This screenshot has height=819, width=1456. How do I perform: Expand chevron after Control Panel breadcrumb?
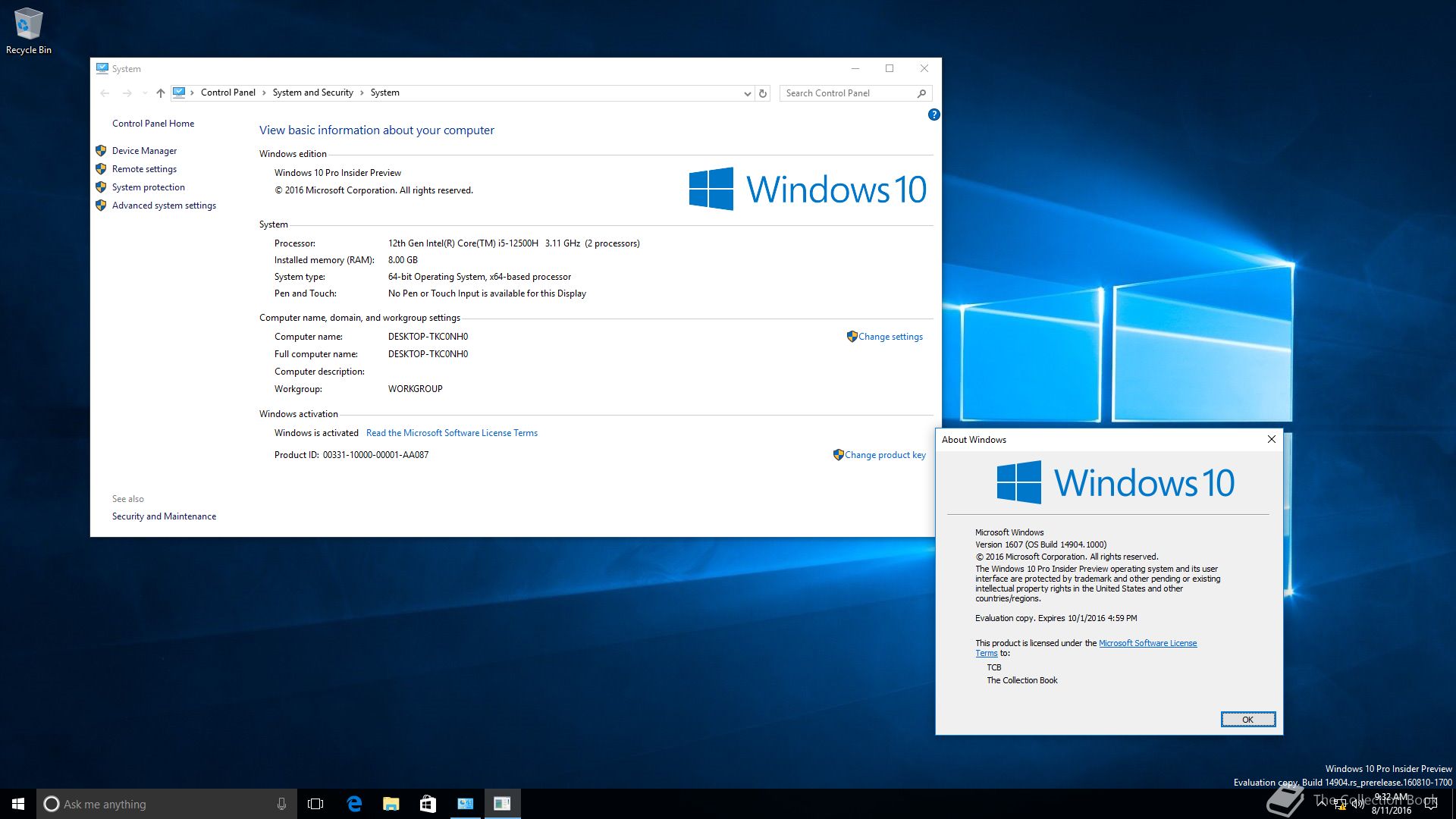click(x=264, y=93)
